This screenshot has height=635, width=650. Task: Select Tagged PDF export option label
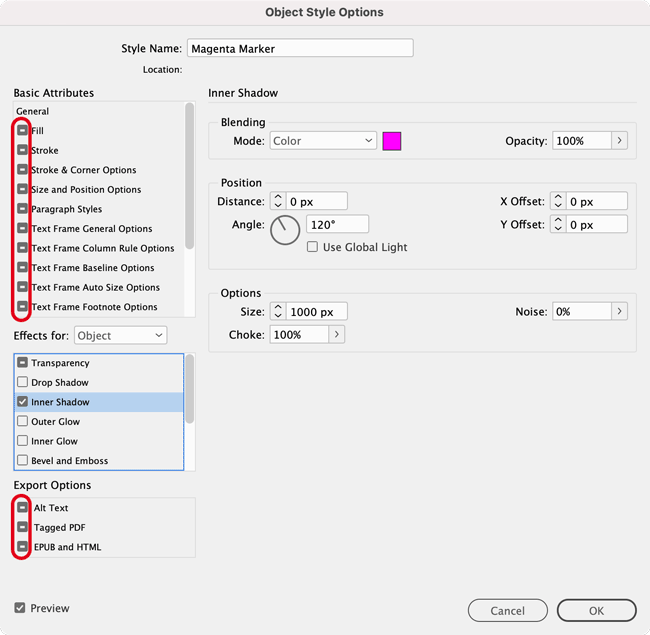60,527
